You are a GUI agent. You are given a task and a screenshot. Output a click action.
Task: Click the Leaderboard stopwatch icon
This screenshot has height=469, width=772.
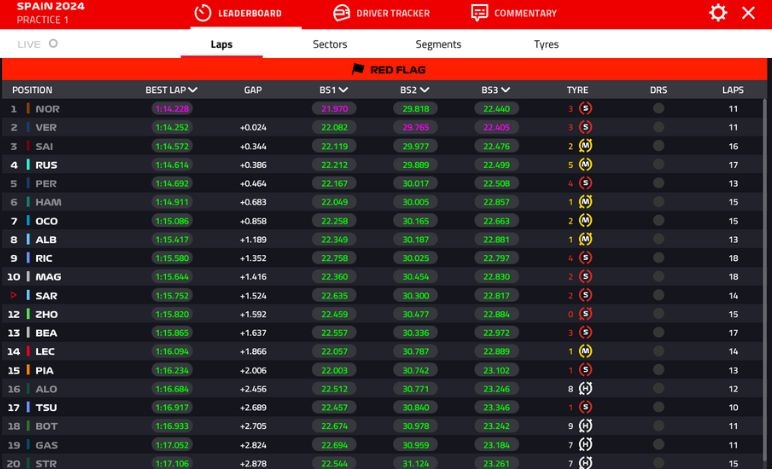coord(203,13)
